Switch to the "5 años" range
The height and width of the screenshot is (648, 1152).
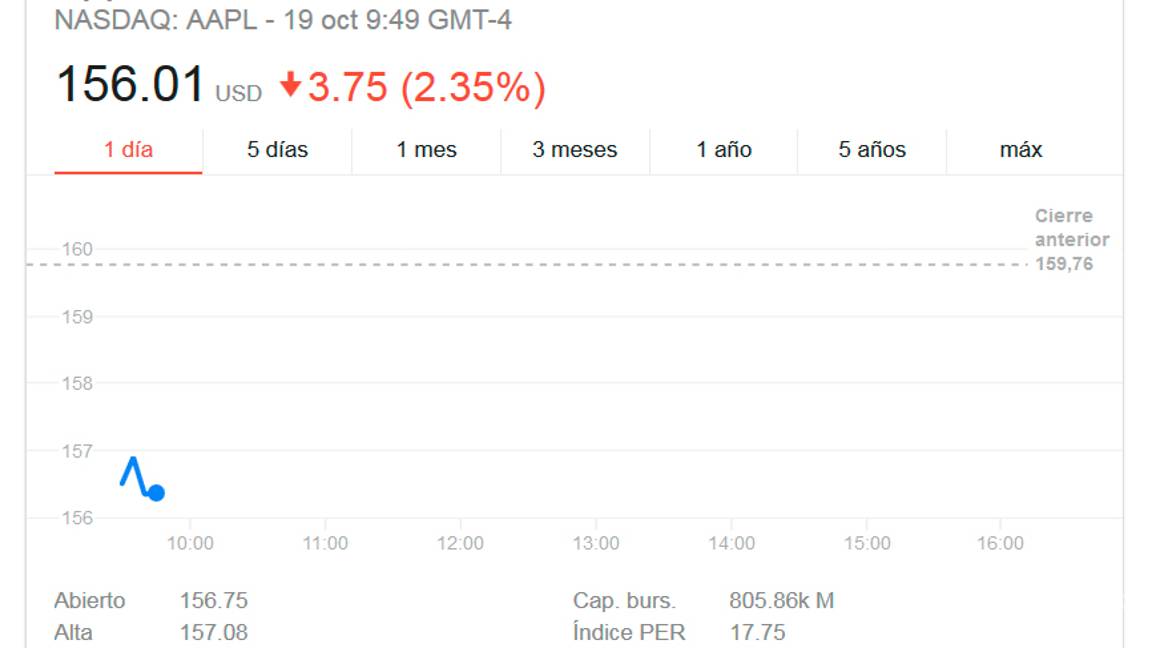871,149
